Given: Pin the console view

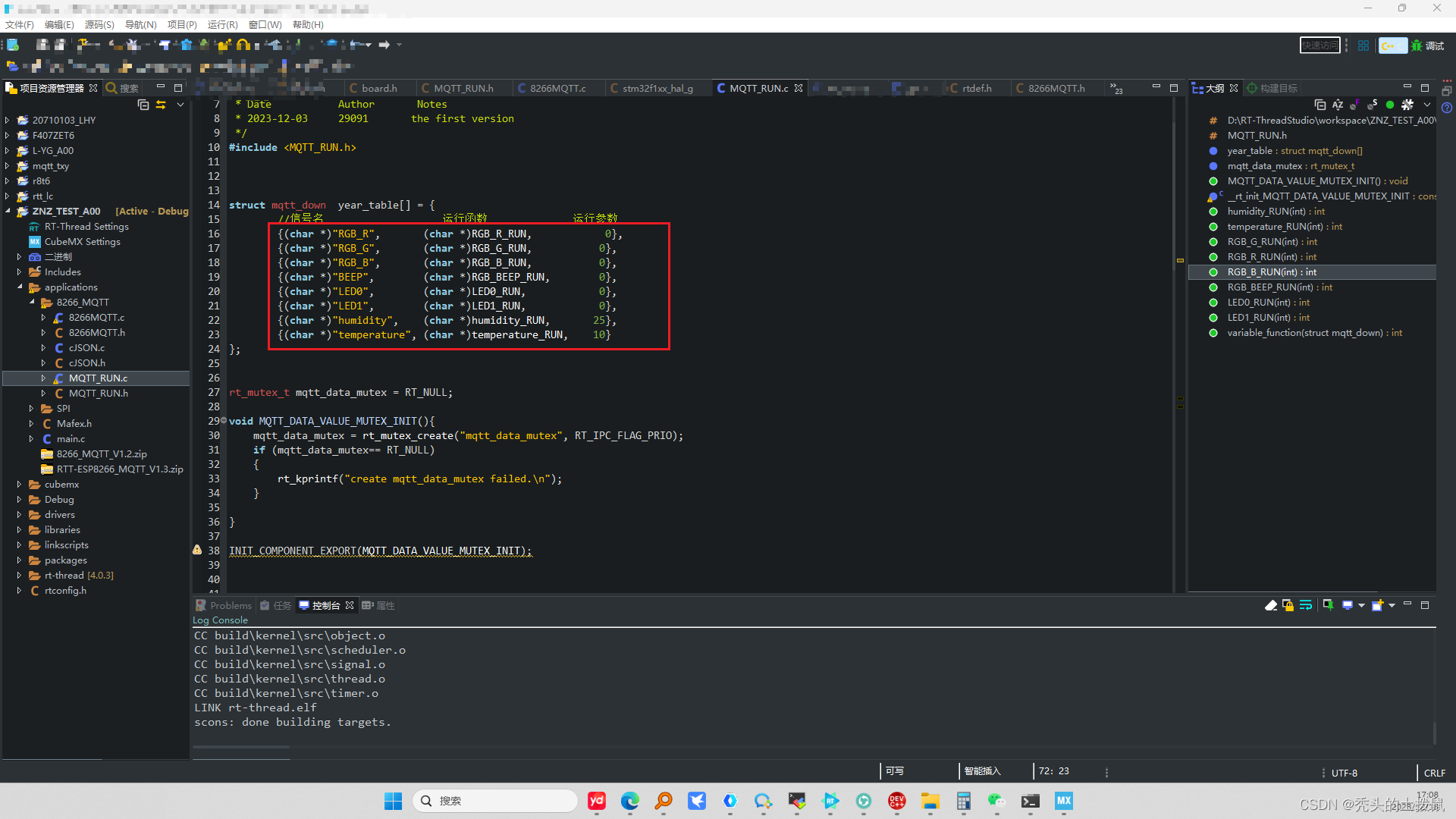Looking at the screenshot, I should click(x=1328, y=605).
